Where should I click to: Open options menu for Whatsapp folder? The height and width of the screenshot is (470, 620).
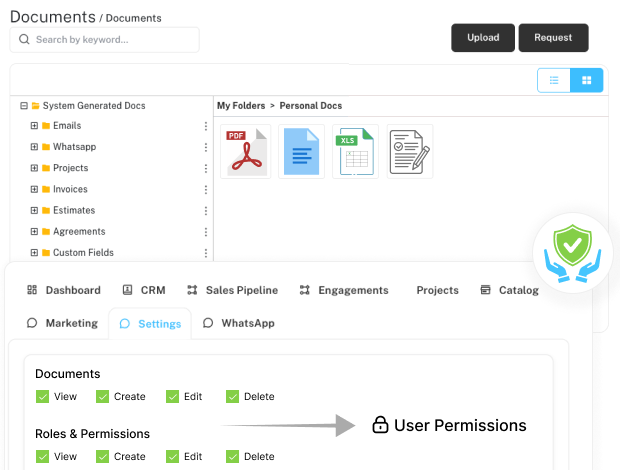206,147
